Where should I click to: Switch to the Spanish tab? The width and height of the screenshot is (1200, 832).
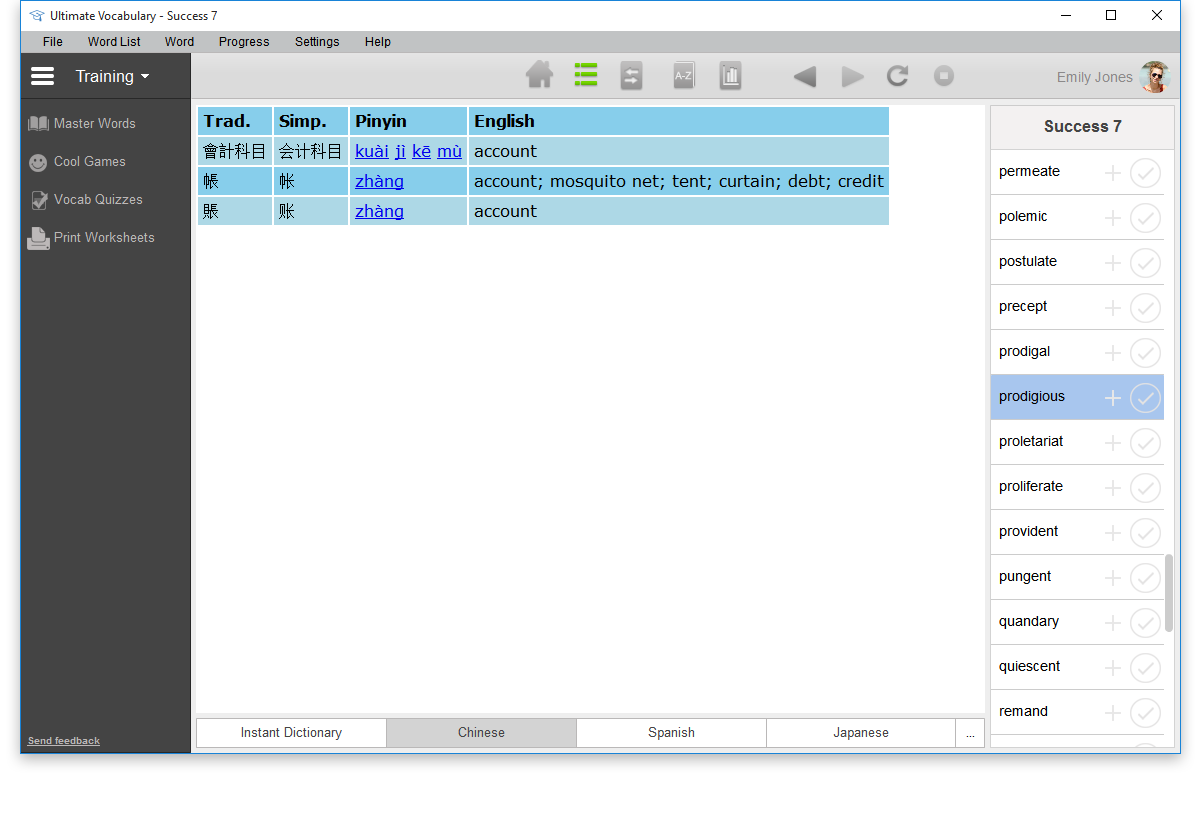click(671, 733)
